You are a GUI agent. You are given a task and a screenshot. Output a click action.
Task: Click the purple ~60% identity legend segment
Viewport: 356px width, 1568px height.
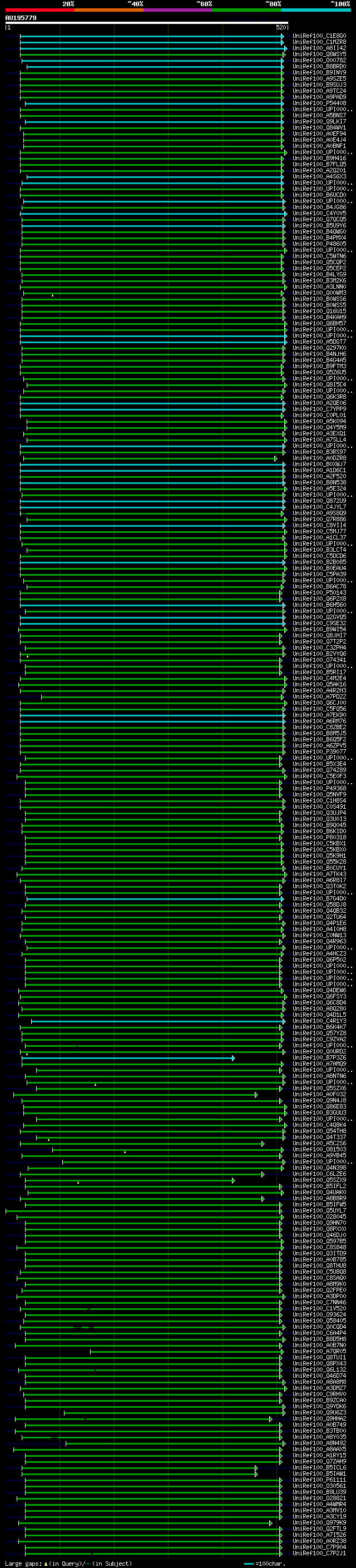(x=177, y=10)
